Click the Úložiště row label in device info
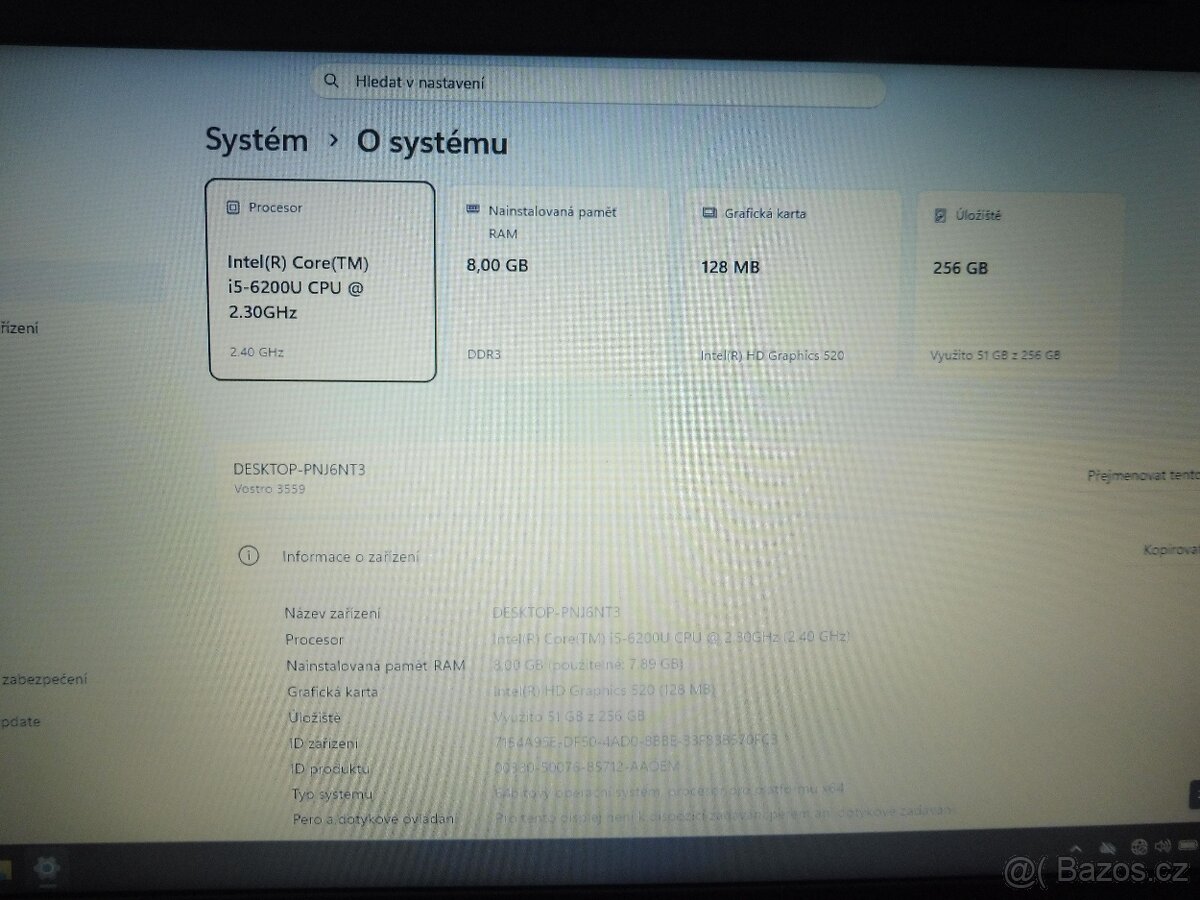Screen dimensions: 1200x900 coord(314,717)
